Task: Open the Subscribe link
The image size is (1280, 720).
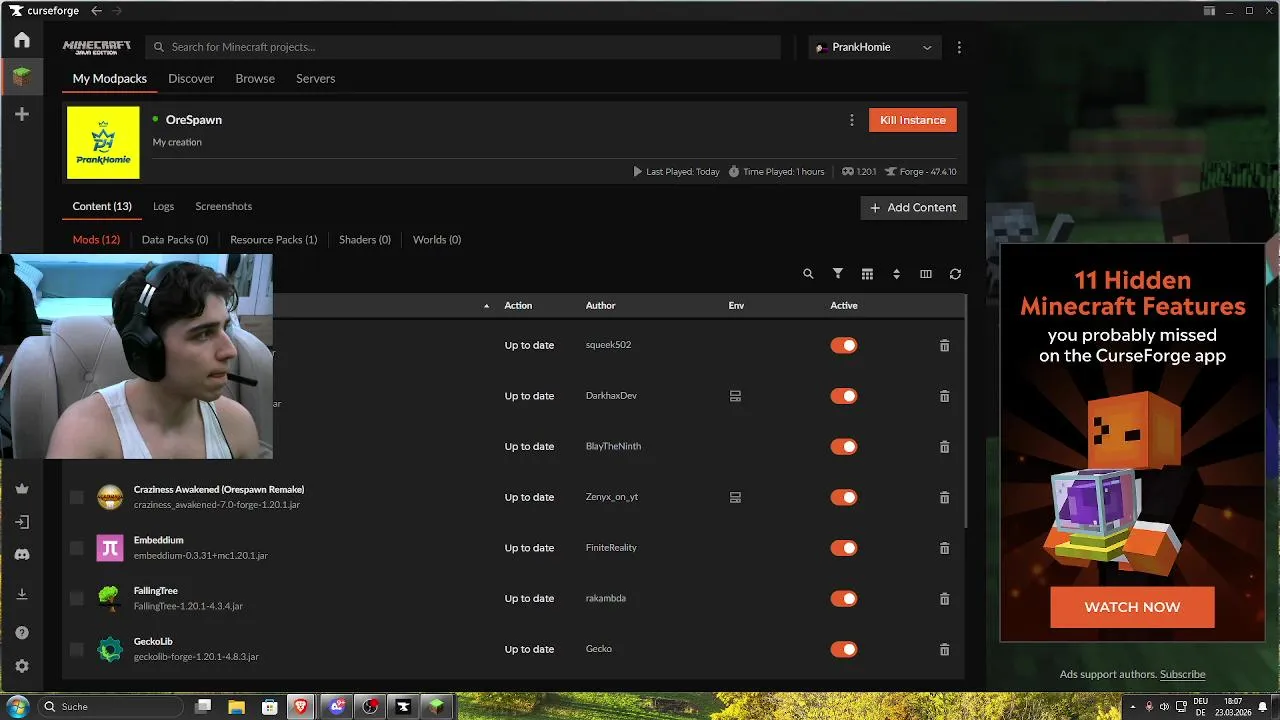Action: [1182, 675]
